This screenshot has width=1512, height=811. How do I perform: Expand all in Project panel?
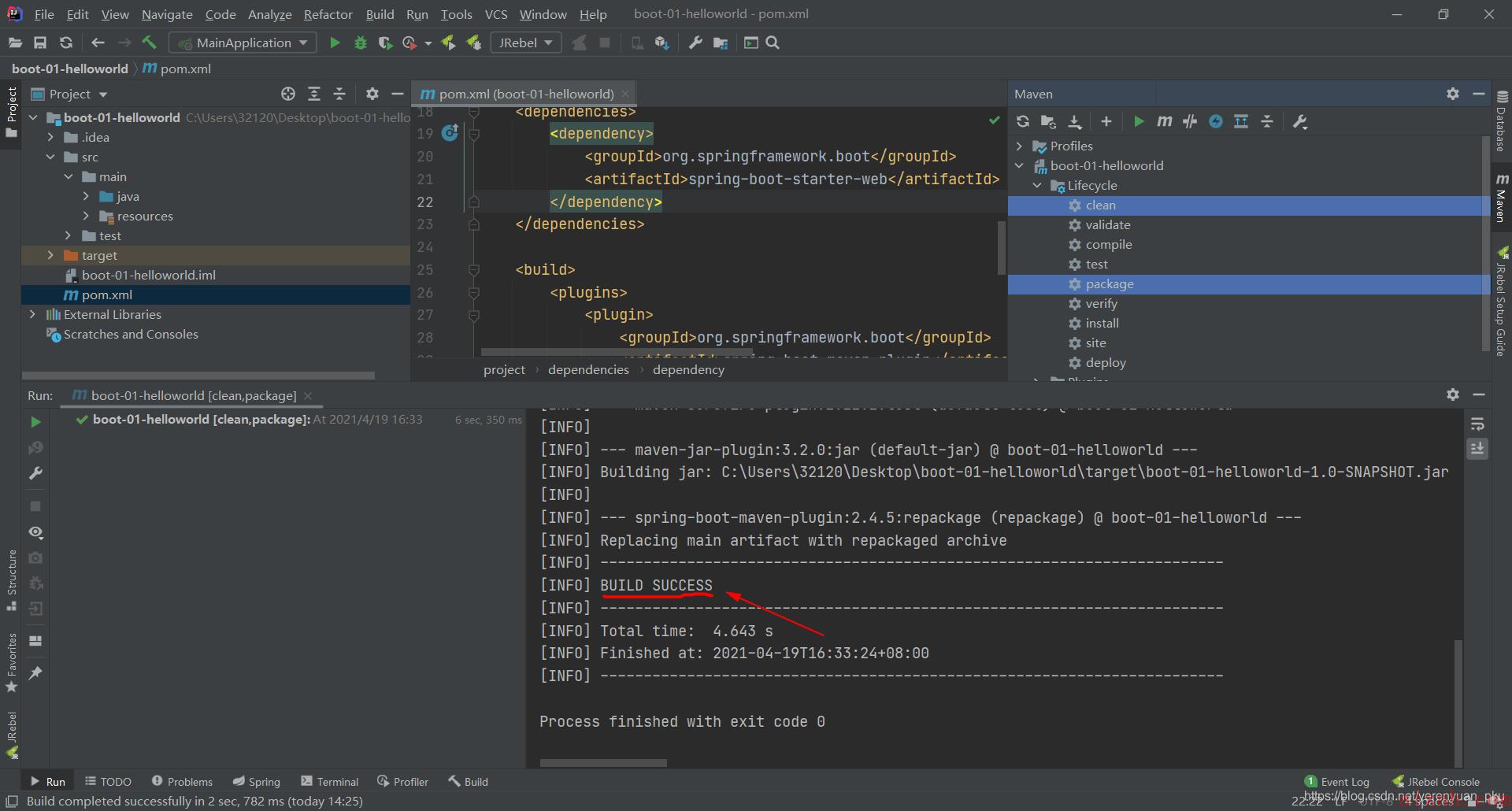314,94
